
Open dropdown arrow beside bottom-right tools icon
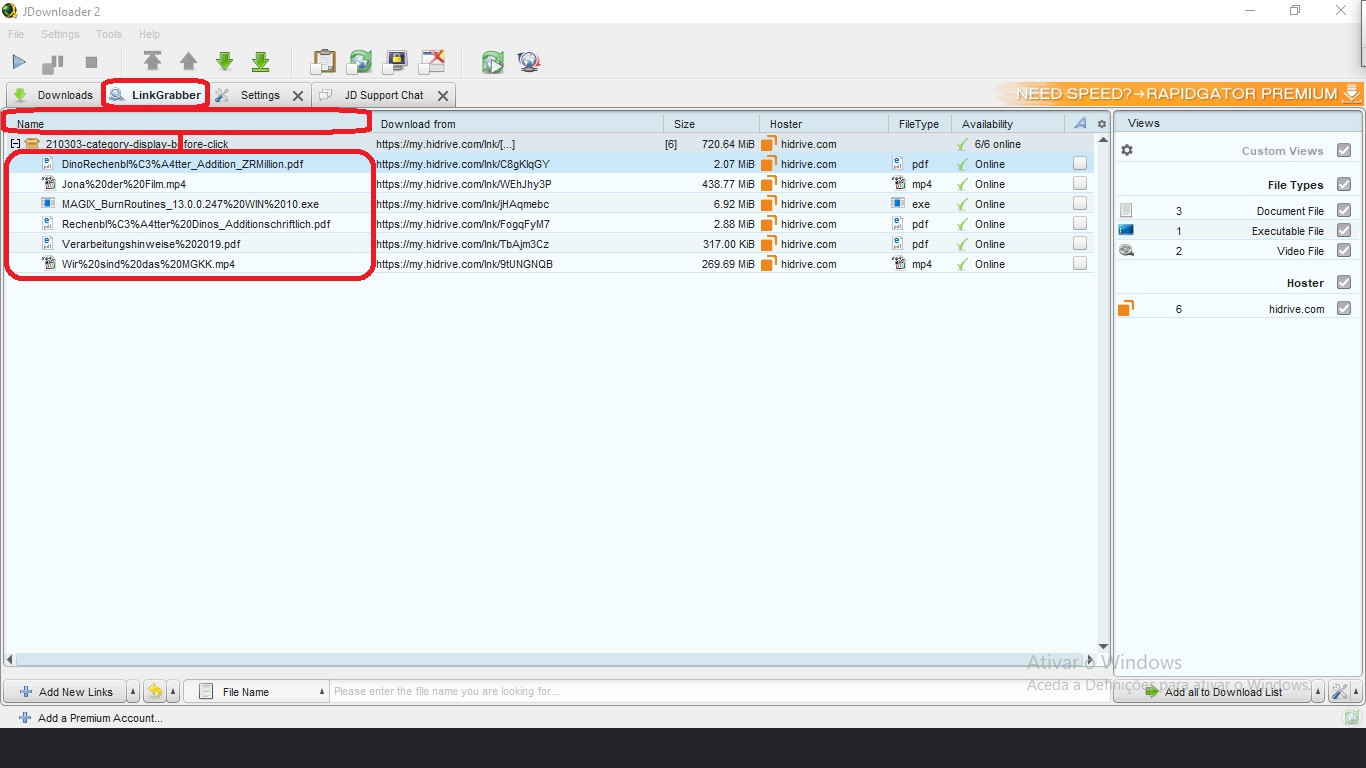tap(1356, 691)
